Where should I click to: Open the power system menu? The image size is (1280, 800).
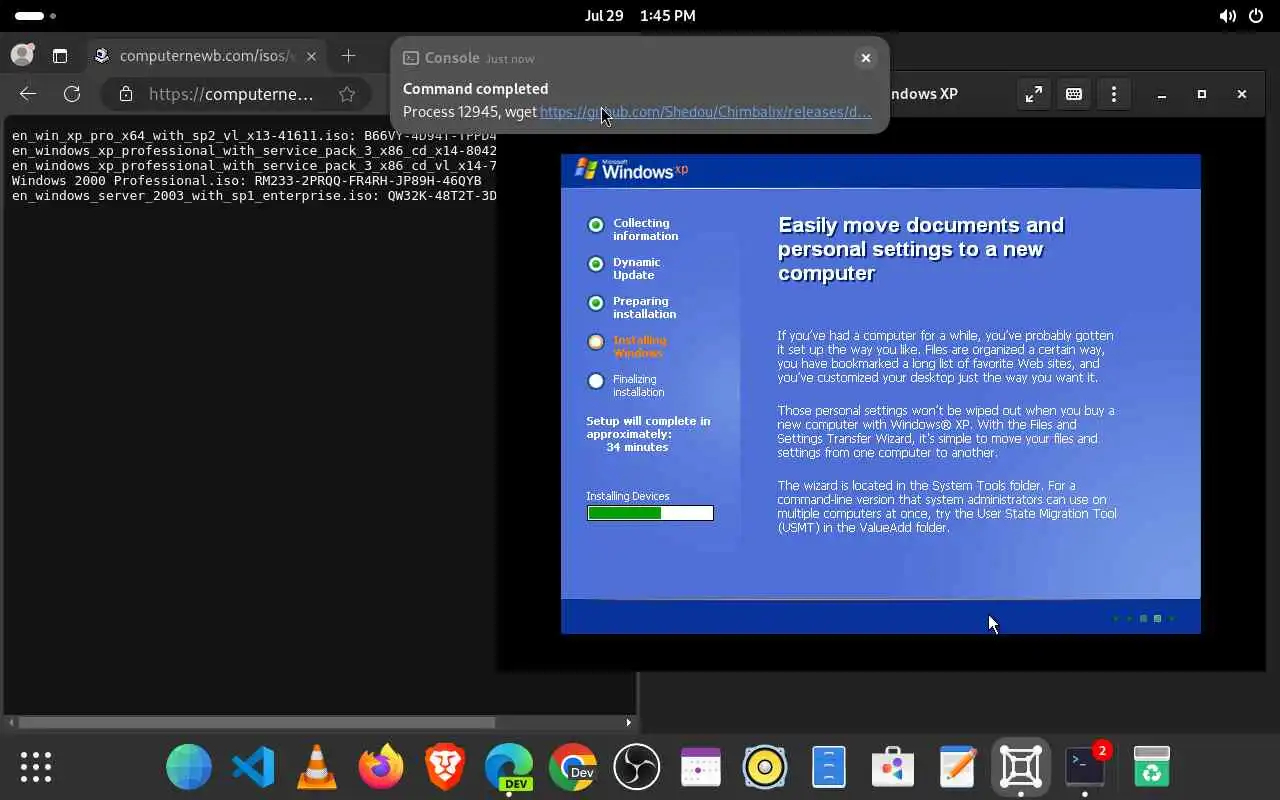point(1256,16)
